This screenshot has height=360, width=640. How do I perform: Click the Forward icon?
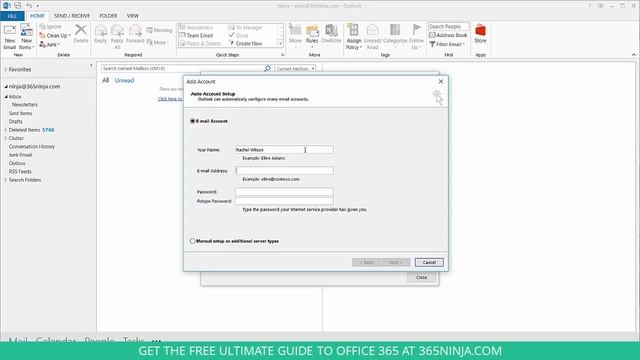point(135,31)
